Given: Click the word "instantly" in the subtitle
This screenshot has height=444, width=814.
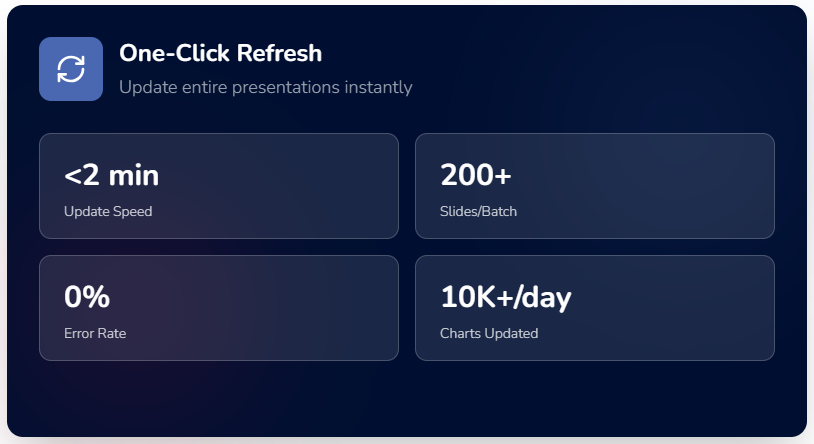Looking at the screenshot, I should 378,87.
